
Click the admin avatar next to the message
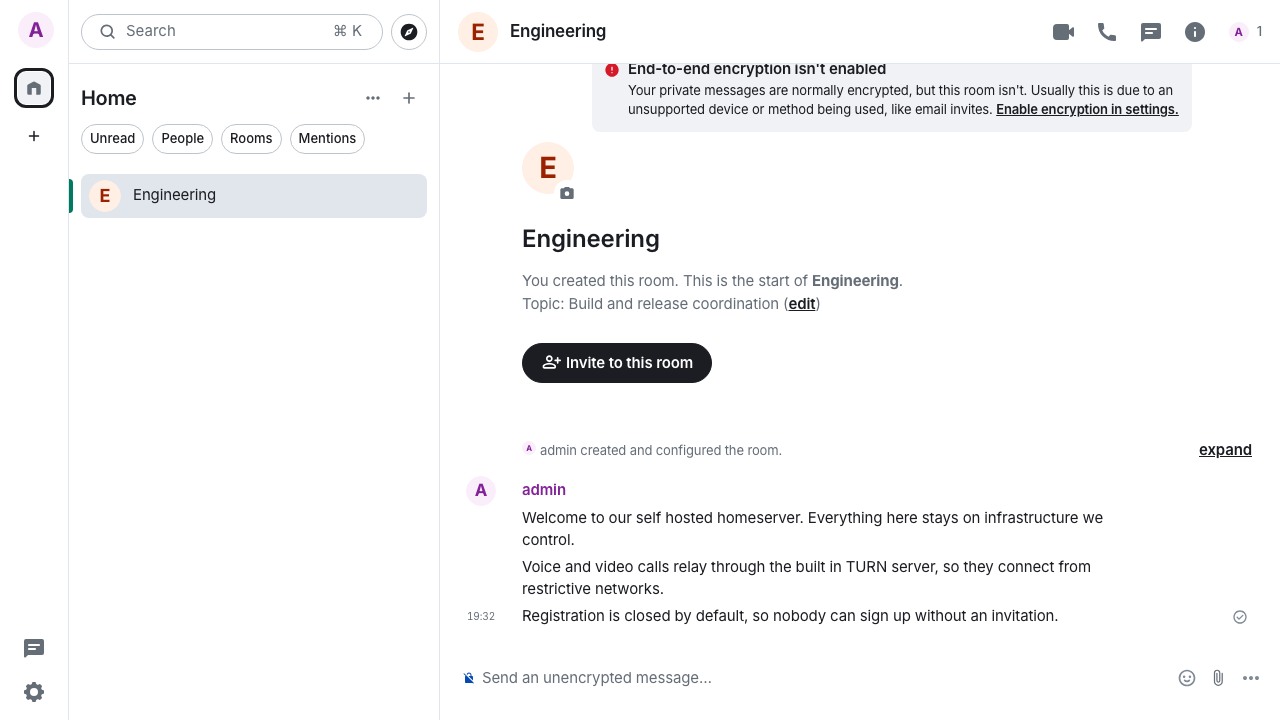tap(481, 491)
